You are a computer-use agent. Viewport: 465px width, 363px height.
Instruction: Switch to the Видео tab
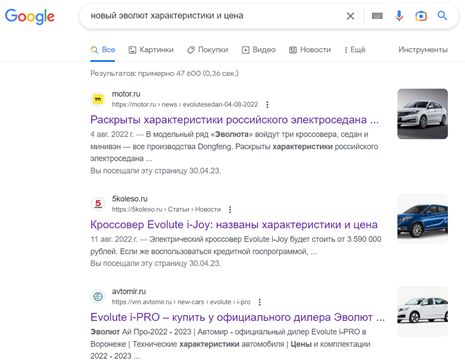[259, 50]
